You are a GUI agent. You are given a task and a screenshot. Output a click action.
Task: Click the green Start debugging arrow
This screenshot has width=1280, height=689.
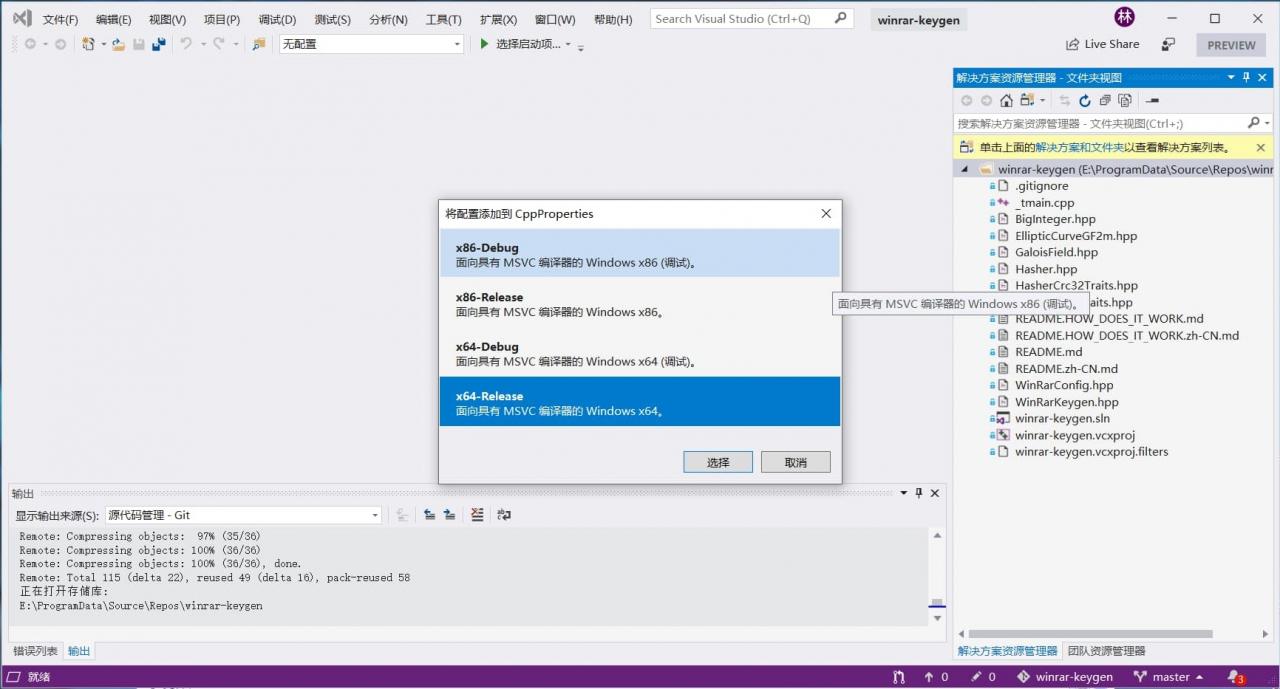[x=484, y=44]
